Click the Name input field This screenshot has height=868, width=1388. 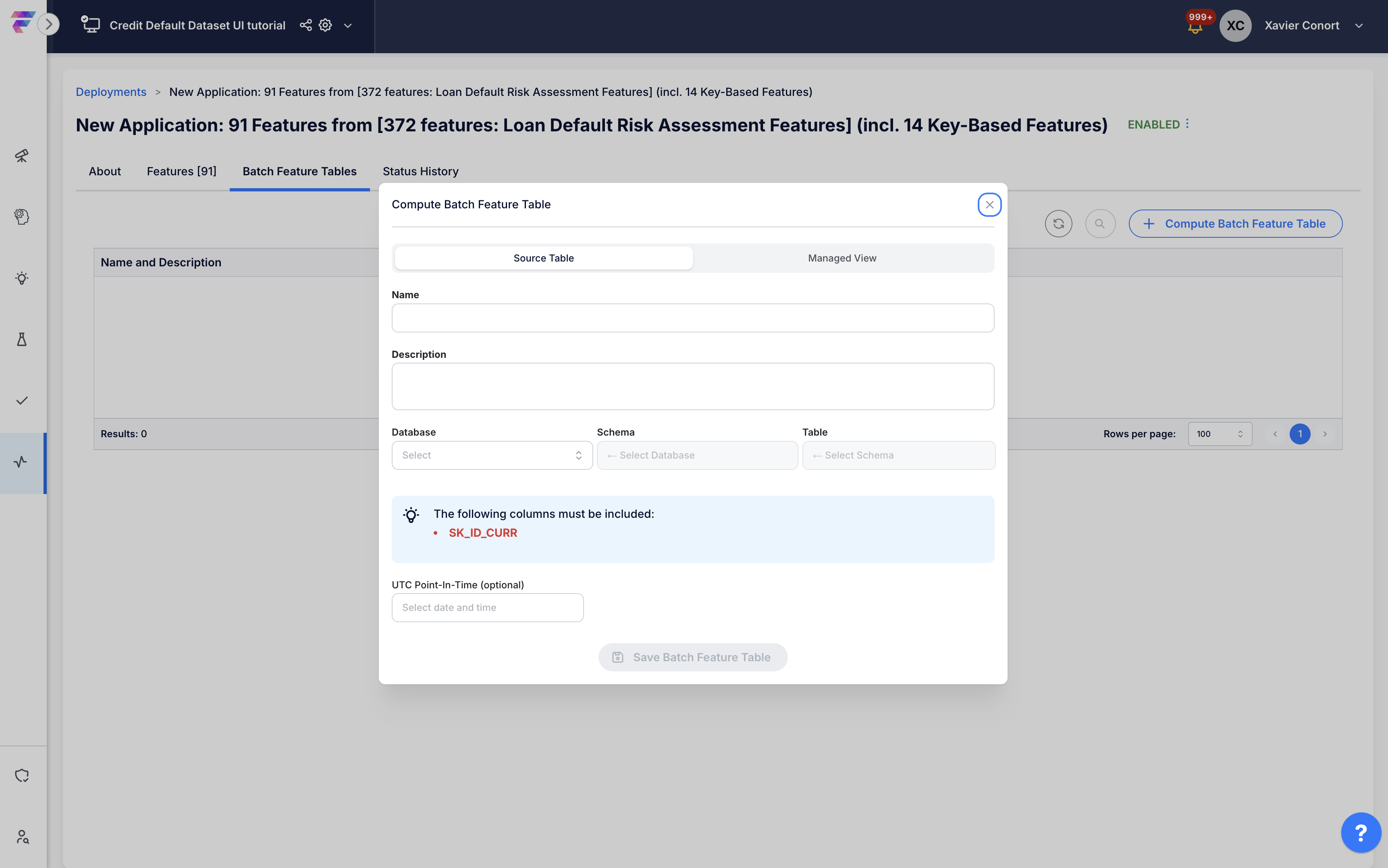(x=692, y=318)
